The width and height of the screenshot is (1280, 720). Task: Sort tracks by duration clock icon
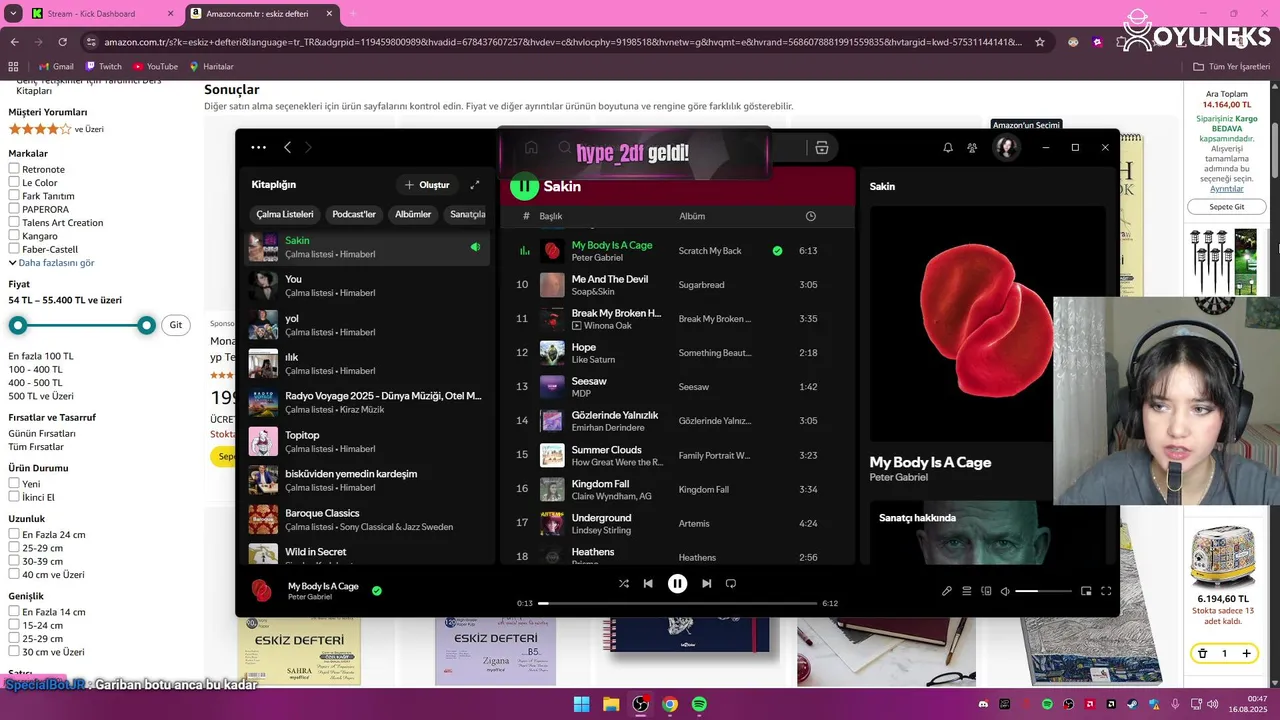coord(810,216)
